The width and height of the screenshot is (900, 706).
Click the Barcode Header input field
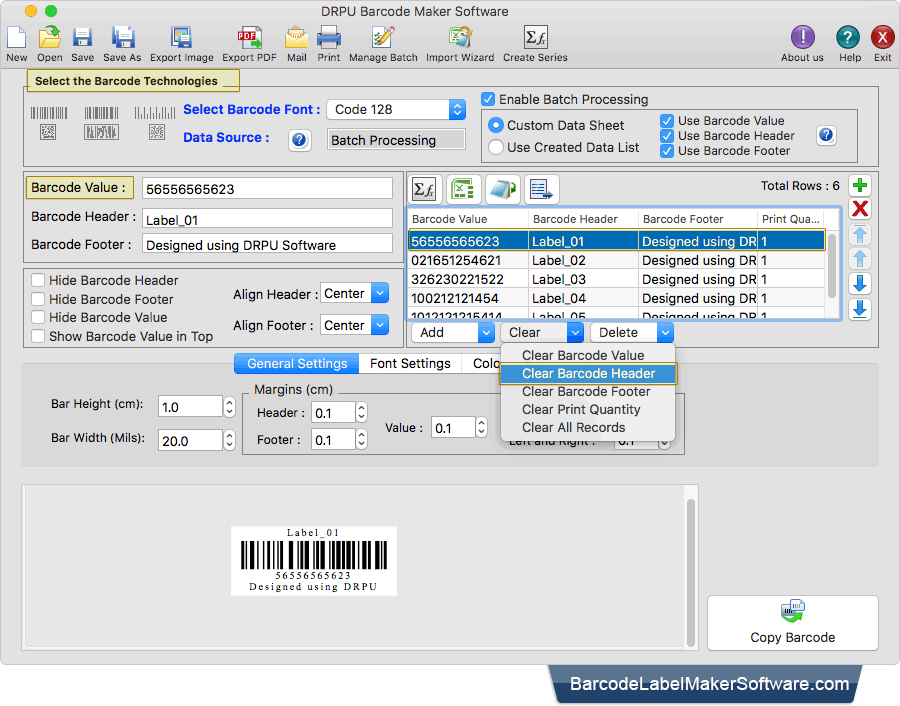click(x=267, y=220)
